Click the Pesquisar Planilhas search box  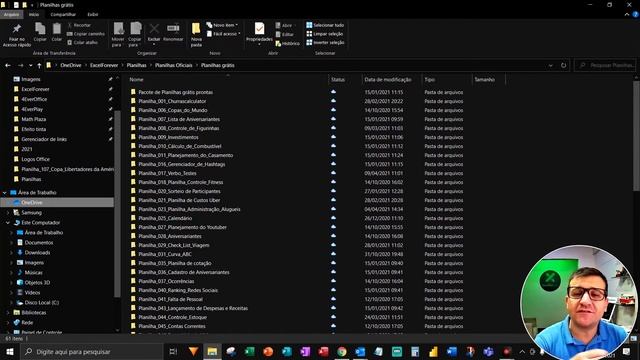point(606,65)
